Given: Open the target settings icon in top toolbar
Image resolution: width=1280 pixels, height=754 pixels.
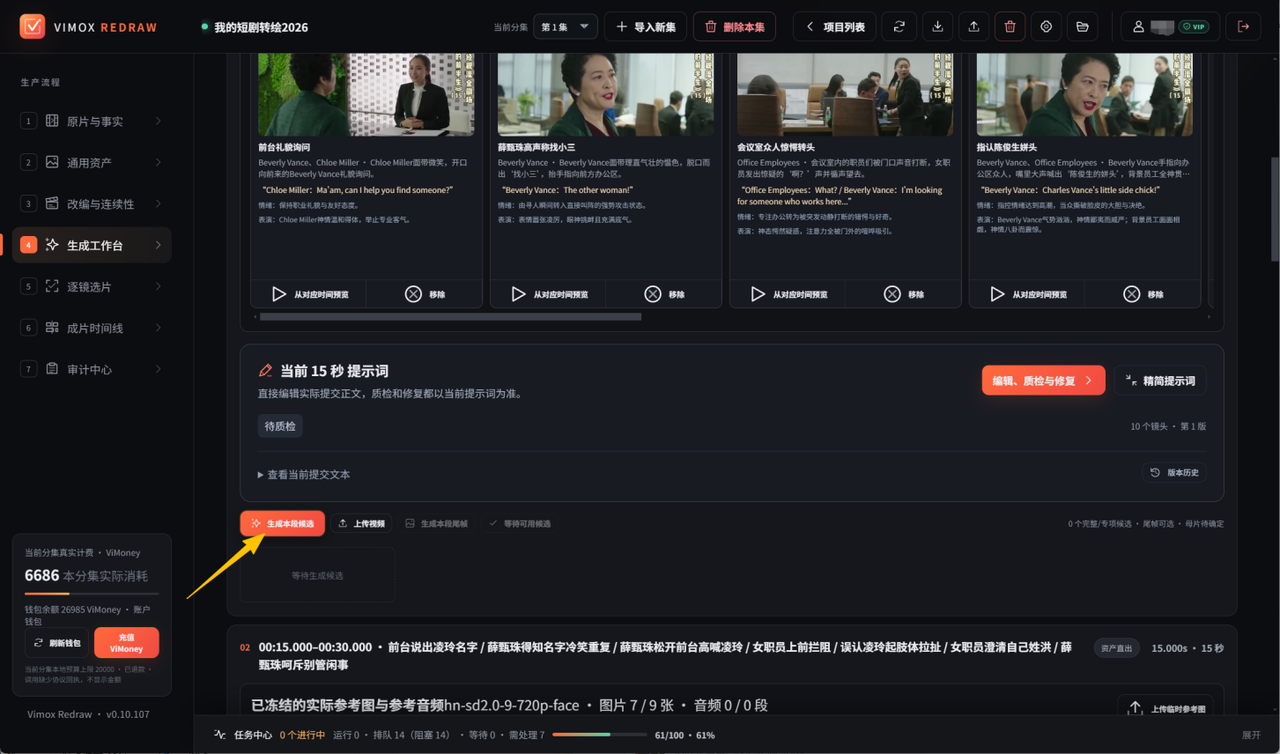Looking at the screenshot, I should 1046,27.
